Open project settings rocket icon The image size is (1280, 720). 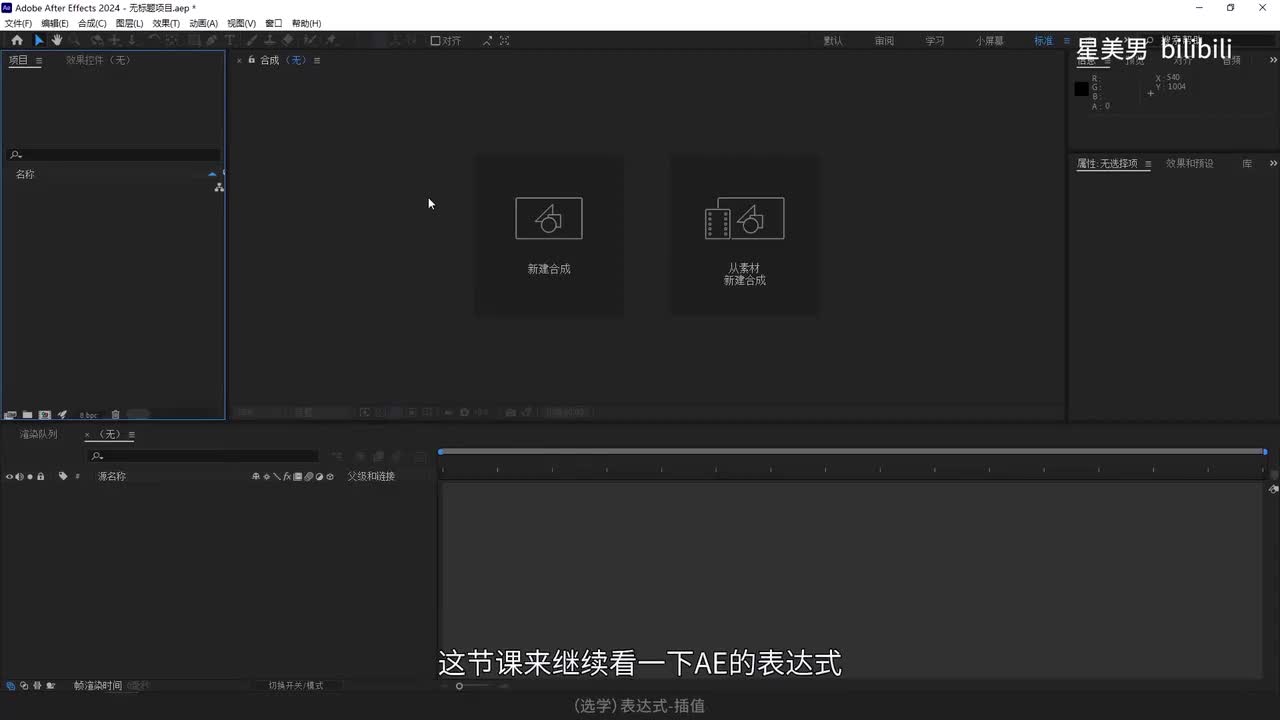62,414
